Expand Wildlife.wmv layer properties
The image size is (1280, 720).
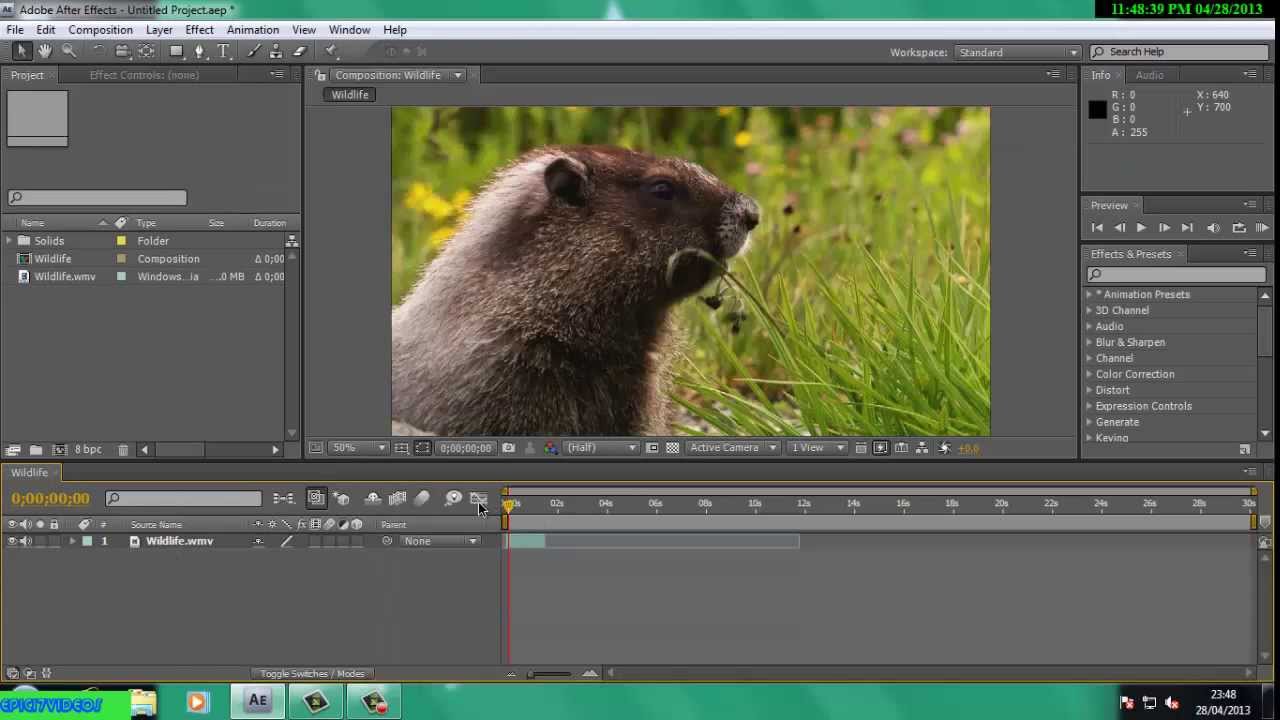(72, 541)
